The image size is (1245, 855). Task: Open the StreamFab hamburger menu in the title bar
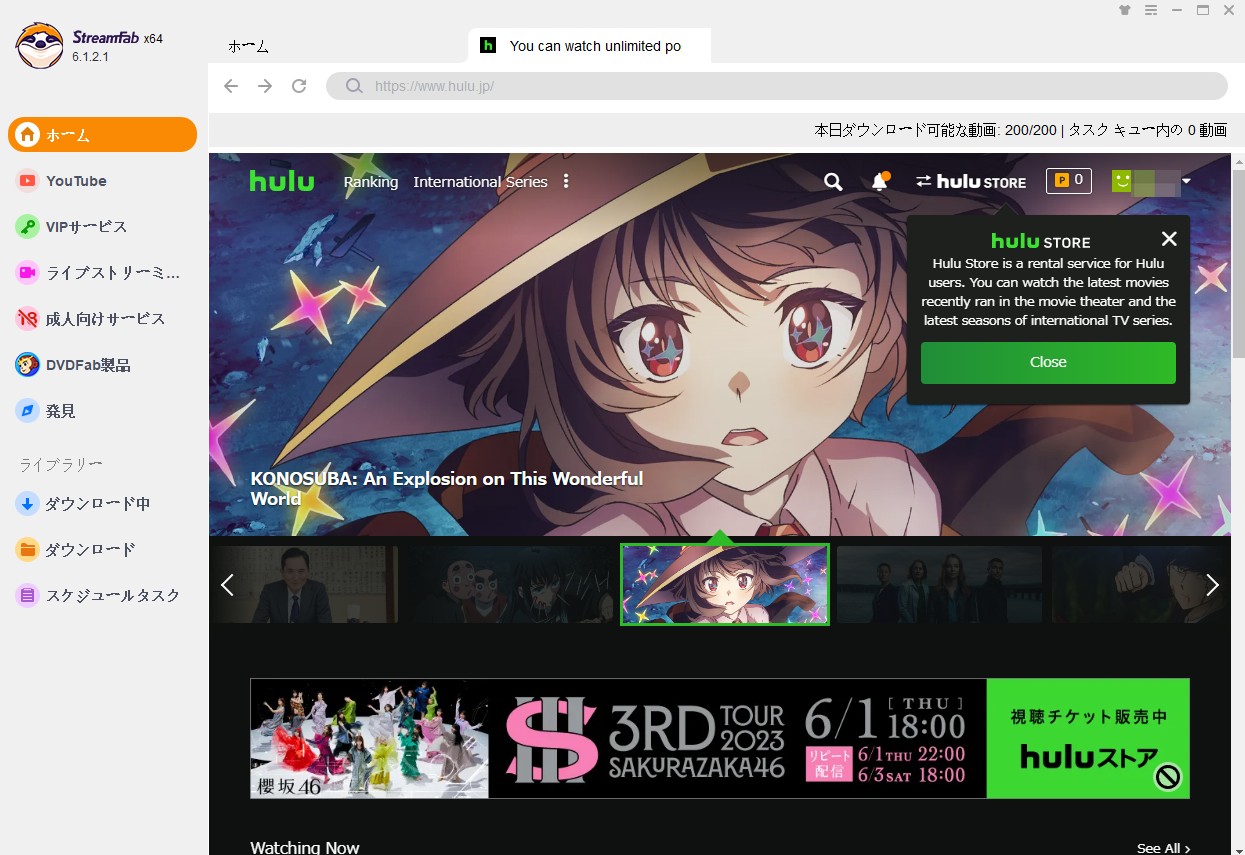(1151, 10)
